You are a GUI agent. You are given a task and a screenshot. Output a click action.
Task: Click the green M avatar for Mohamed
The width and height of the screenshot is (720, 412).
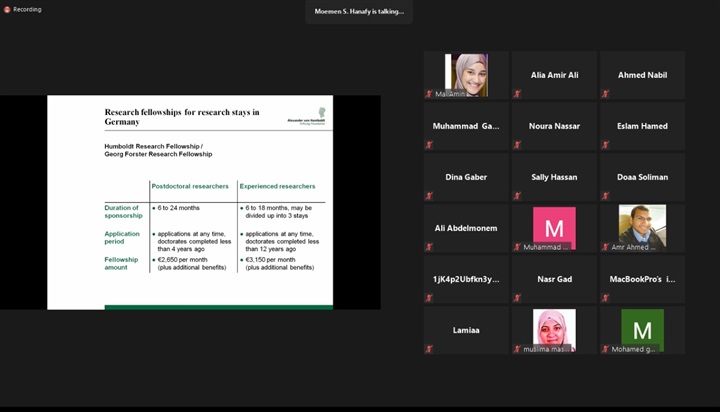click(x=642, y=327)
